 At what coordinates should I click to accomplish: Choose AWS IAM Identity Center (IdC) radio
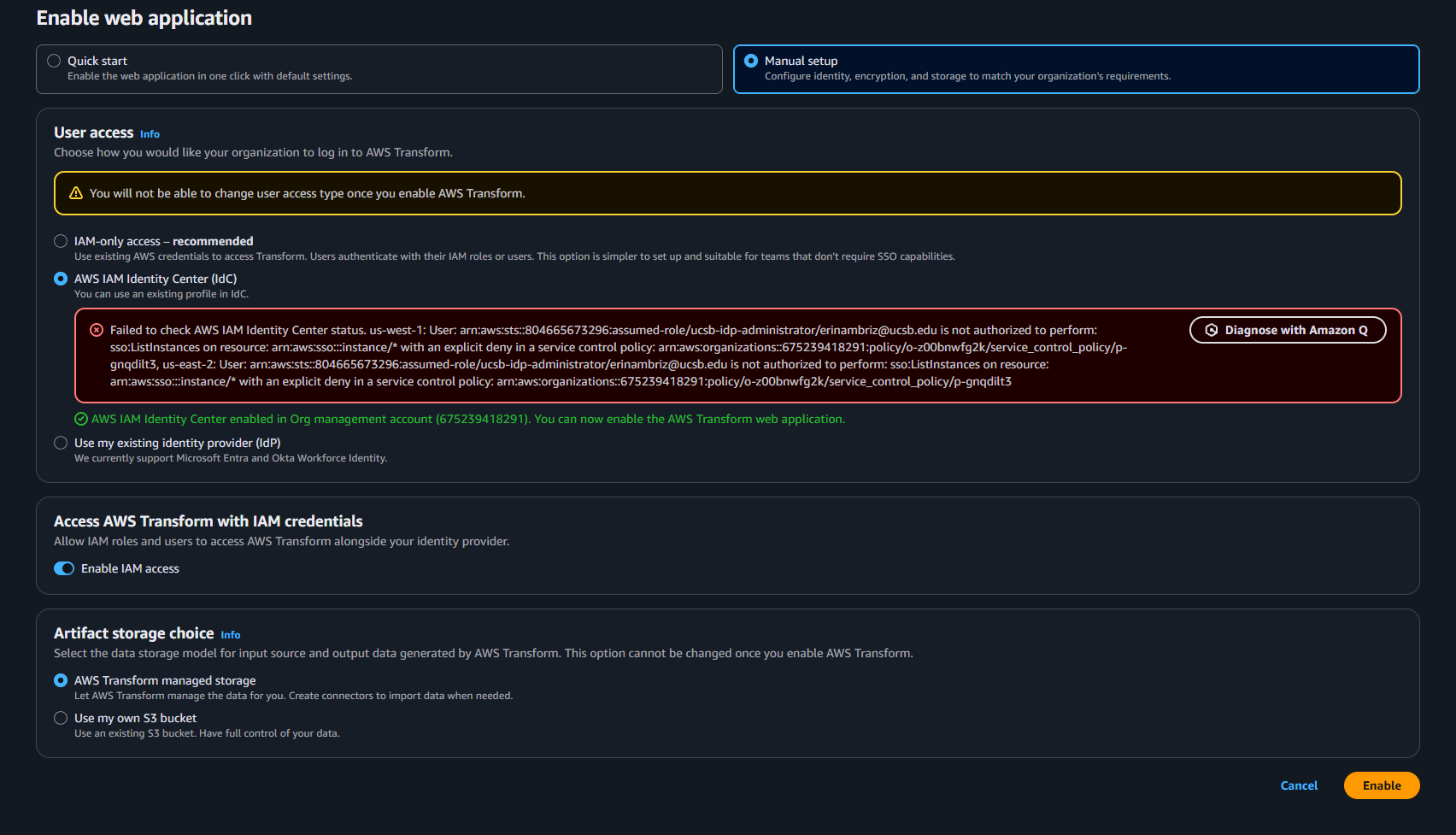pyautogui.click(x=61, y=279)
